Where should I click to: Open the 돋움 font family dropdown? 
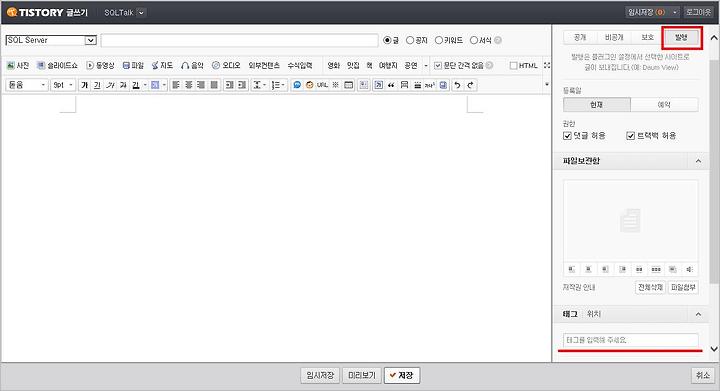click(27, 85)
